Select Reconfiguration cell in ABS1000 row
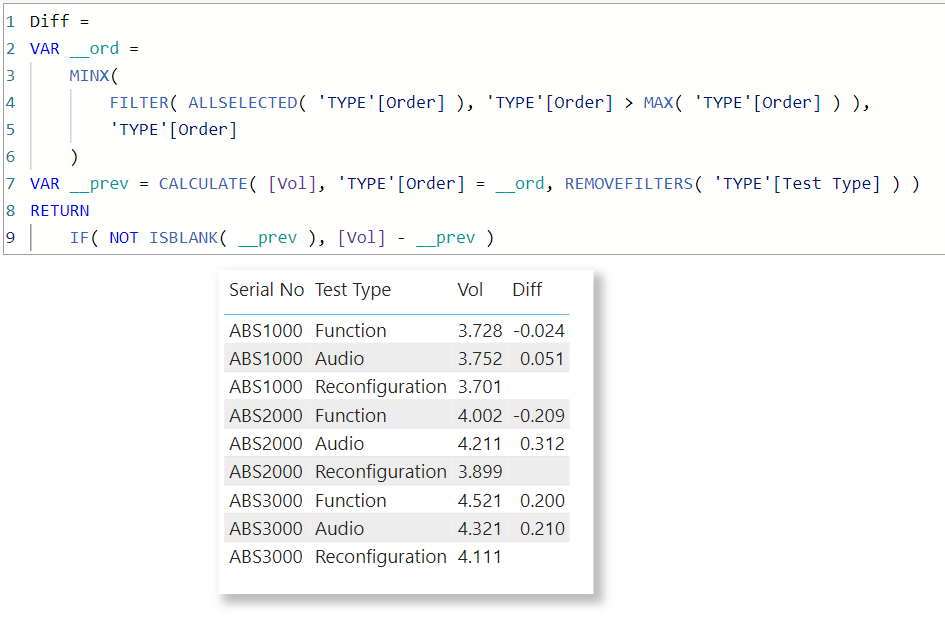The image size is (945, 621). click(380, 387)
